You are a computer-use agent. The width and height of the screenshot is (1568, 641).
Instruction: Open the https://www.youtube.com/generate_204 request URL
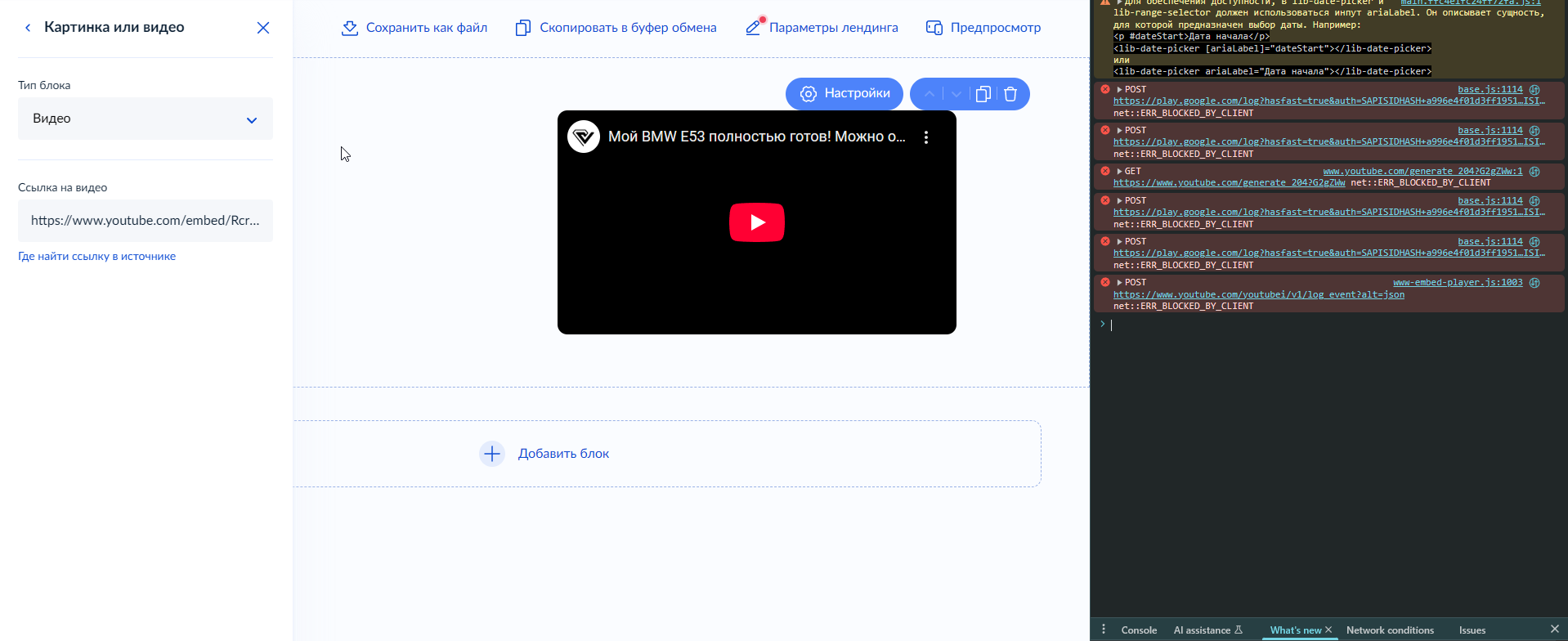click(1229, 183)
